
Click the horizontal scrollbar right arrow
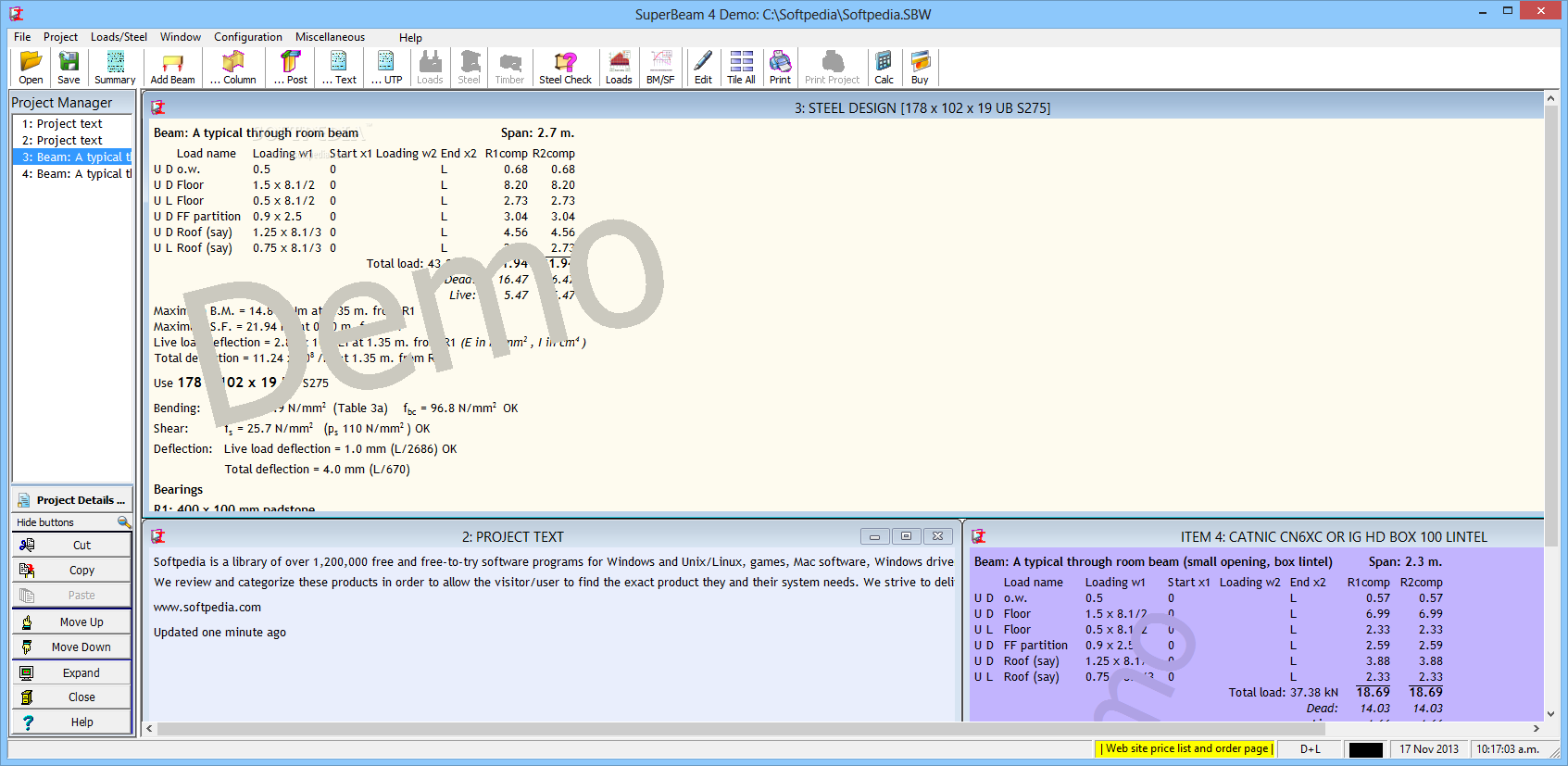[1537, 729]
